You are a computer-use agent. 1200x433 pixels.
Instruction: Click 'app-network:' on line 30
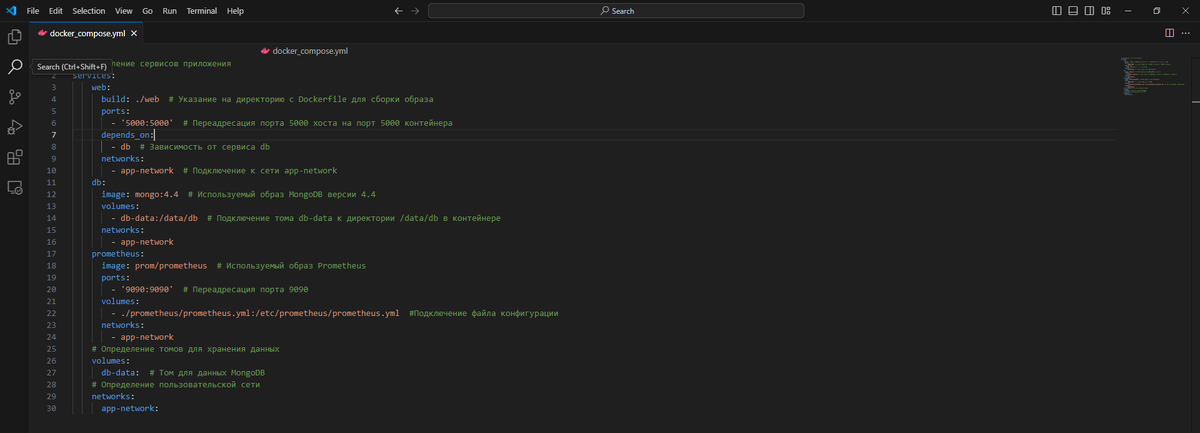(130, 408)
